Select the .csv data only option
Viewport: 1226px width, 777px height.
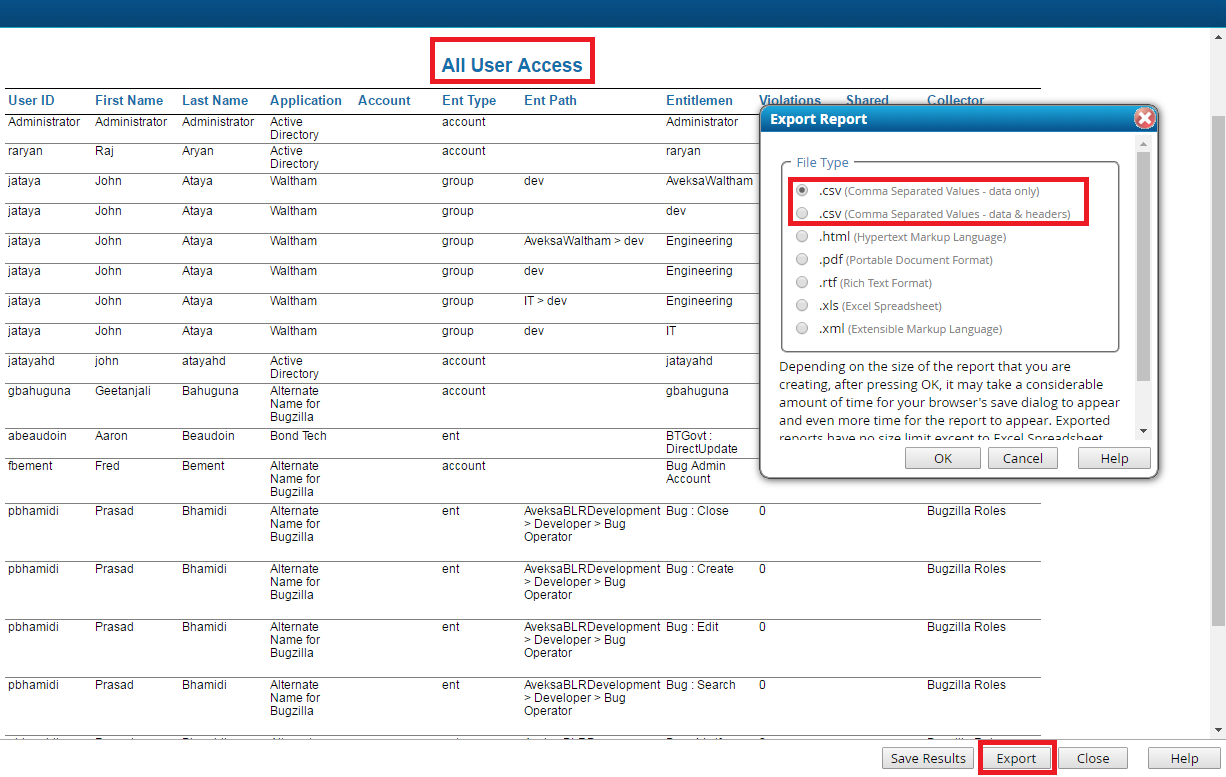point(802,190)
